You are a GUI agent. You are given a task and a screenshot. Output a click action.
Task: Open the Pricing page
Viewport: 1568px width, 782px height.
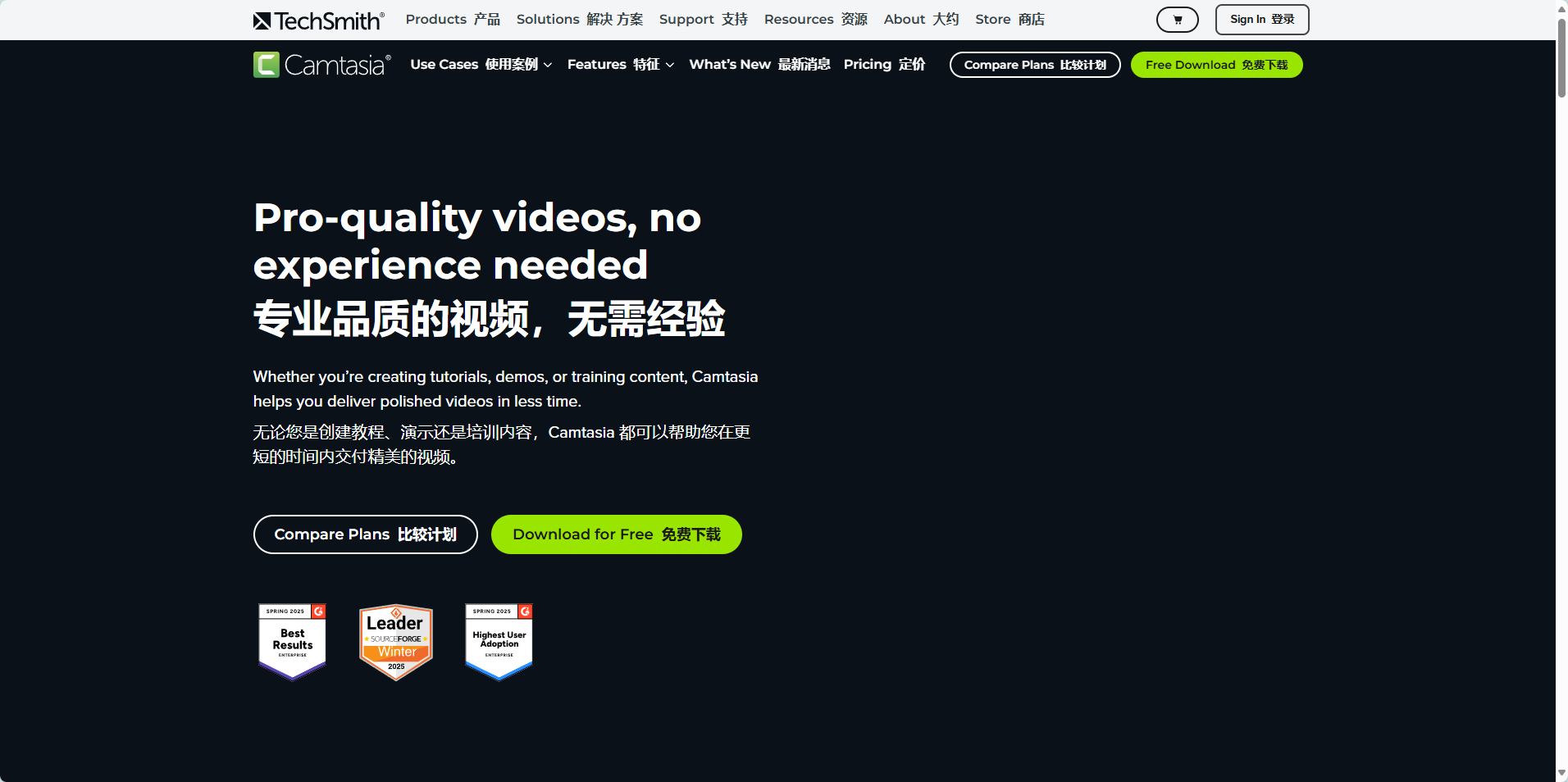pyautogui.click(x=884, y=65)
